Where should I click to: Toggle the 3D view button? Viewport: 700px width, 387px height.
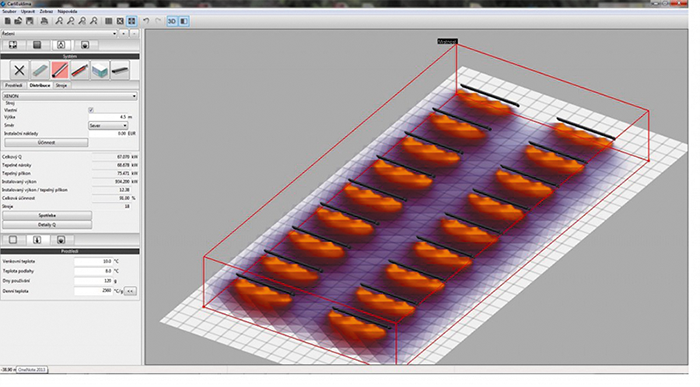click(x=172, y=21)
